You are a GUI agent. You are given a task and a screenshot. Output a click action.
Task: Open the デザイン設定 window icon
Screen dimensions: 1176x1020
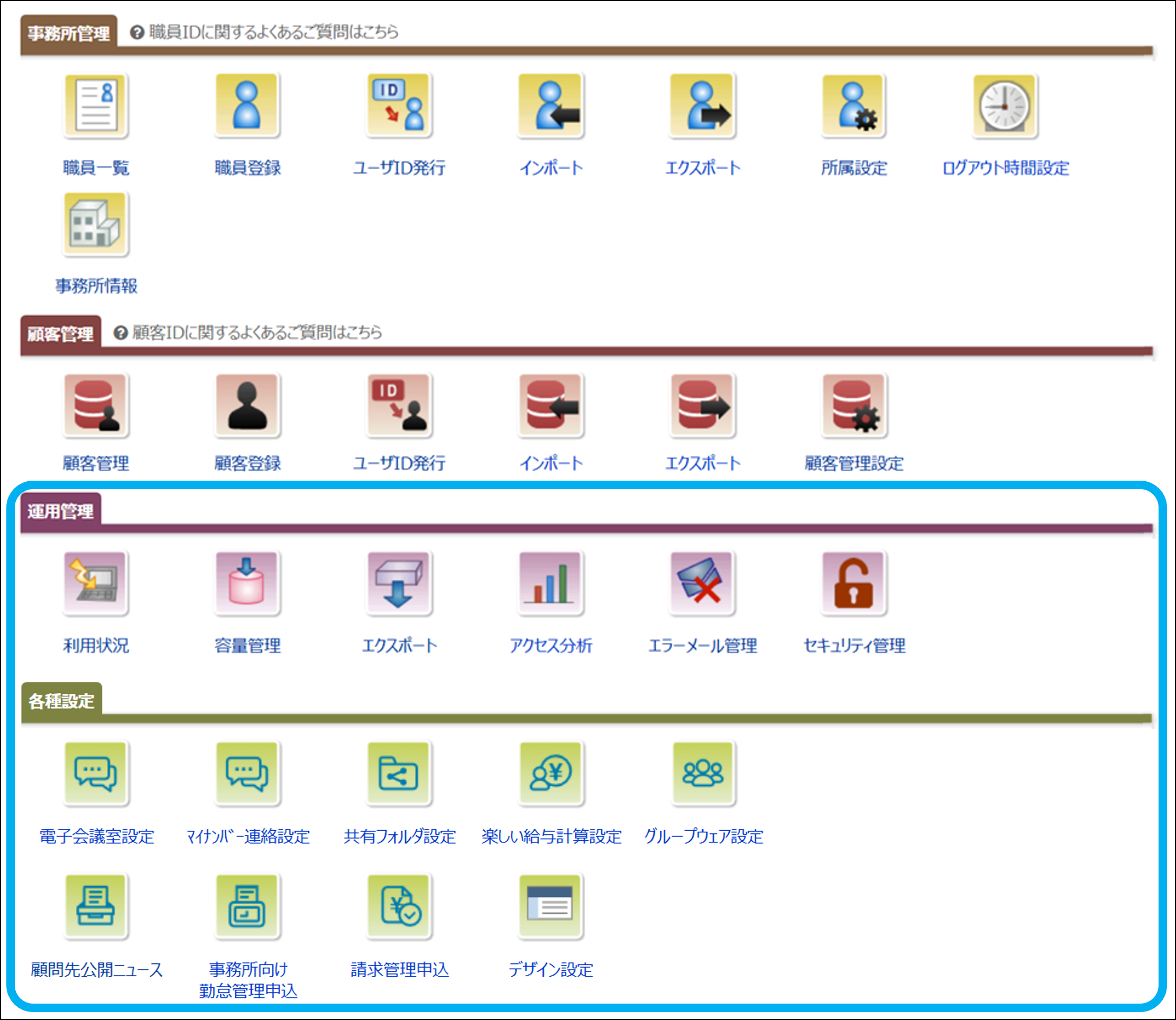tap(550, 906)
